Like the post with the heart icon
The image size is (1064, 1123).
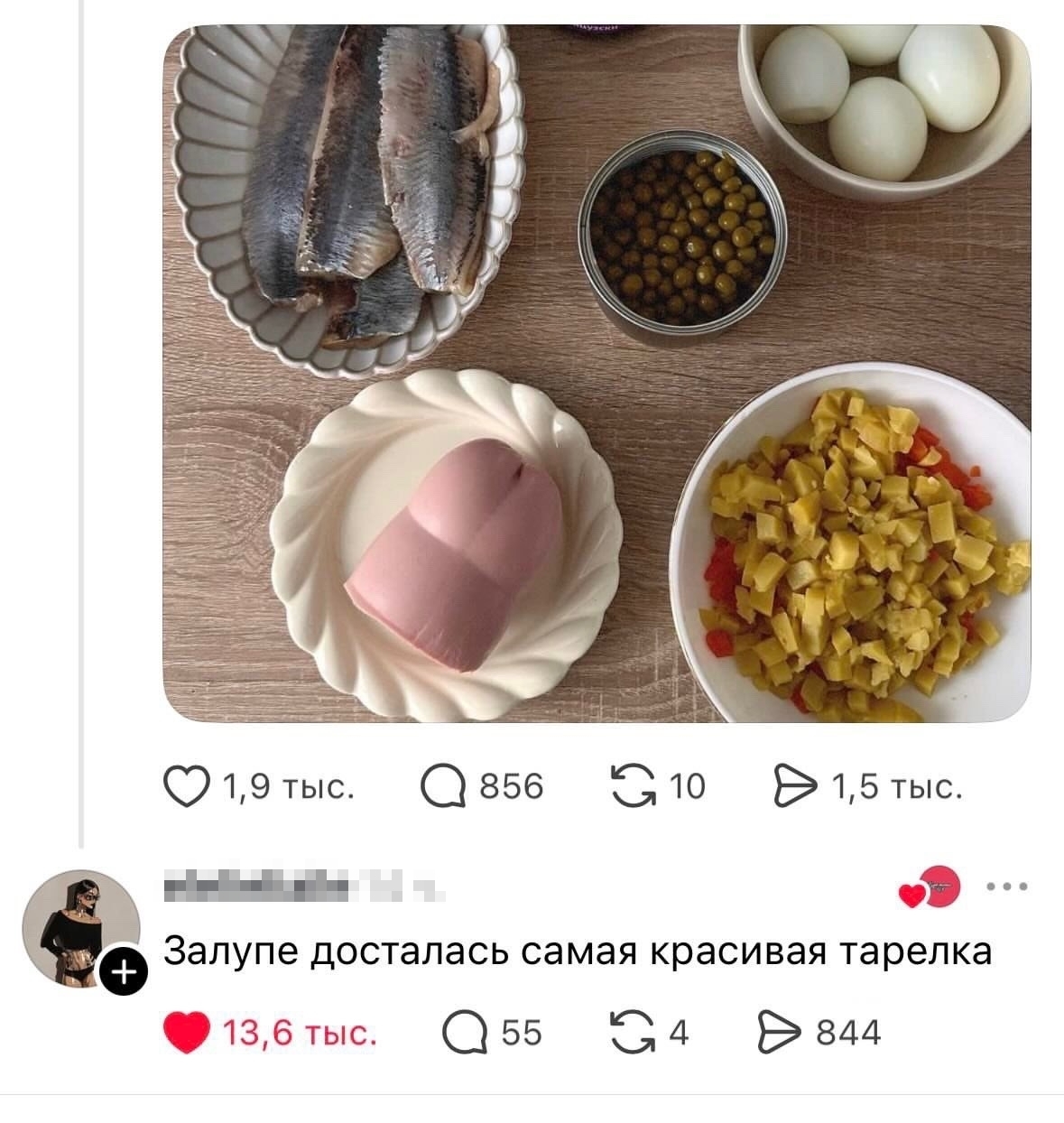[x=189, y=787]
